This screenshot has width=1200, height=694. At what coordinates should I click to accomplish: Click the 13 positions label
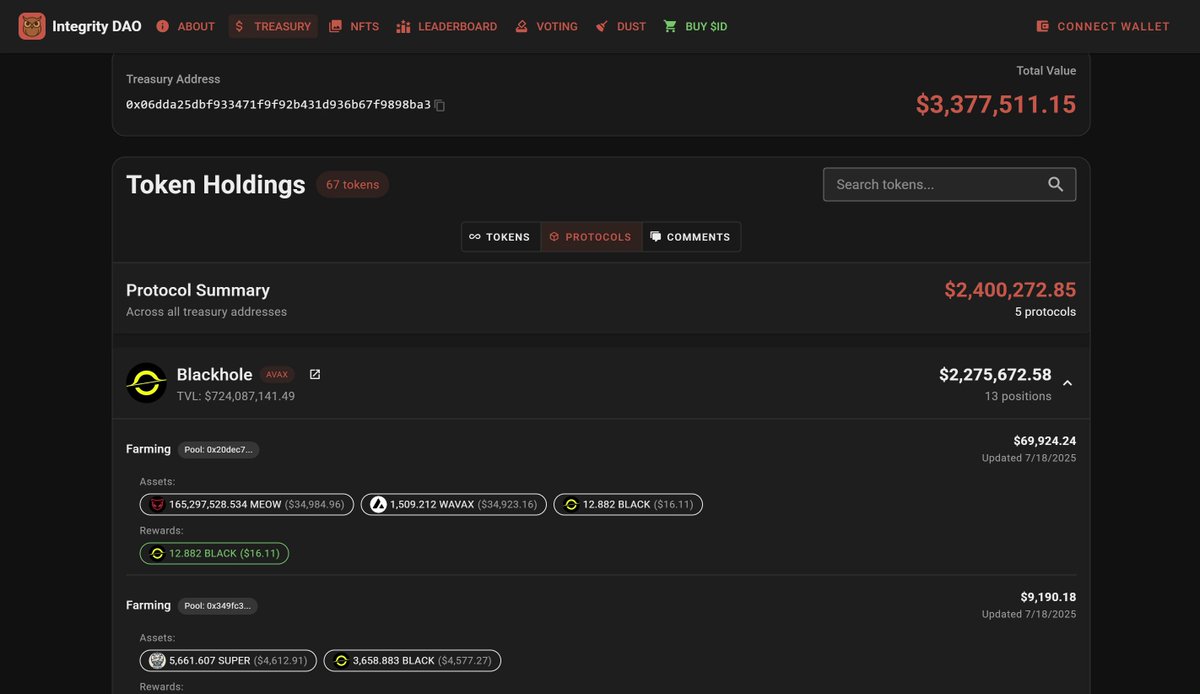[x=1018, y=396]
